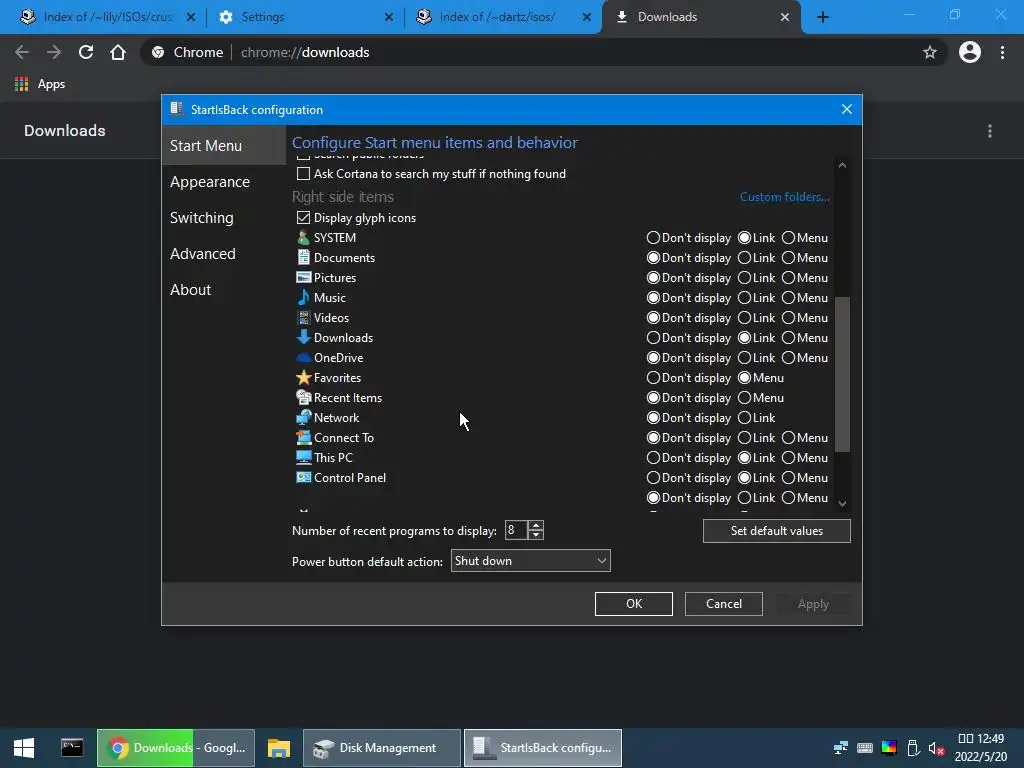The width and height of the screenshot is (1024, 768).
Task: Click the OK button
Action: click(x=633, y=604)
